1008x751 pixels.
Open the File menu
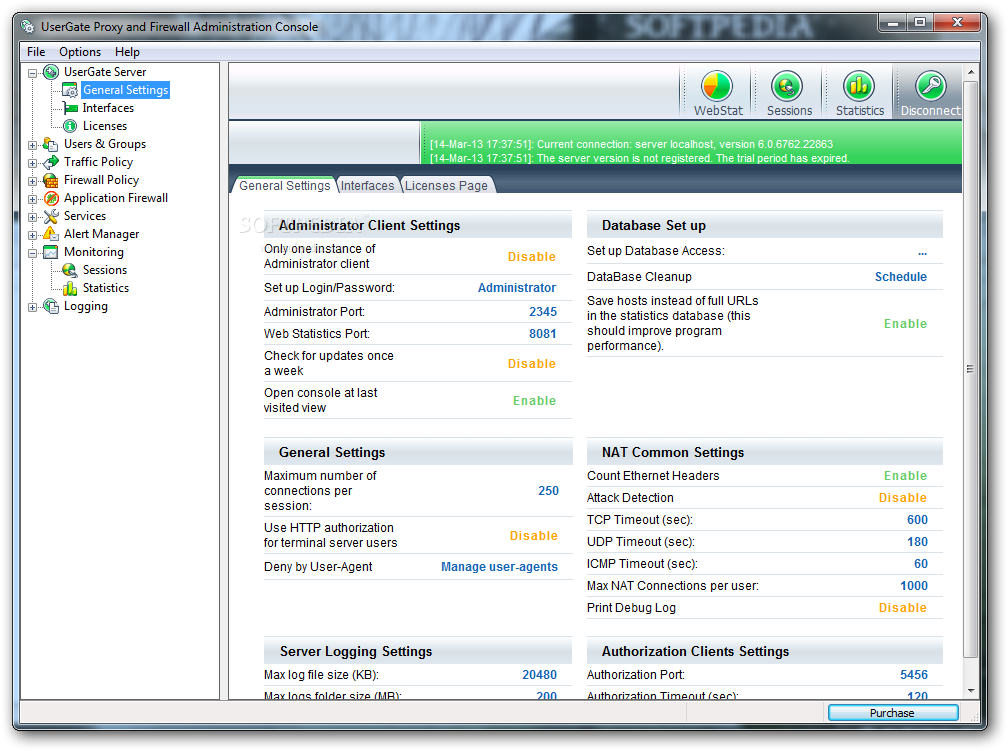[36, 51]
